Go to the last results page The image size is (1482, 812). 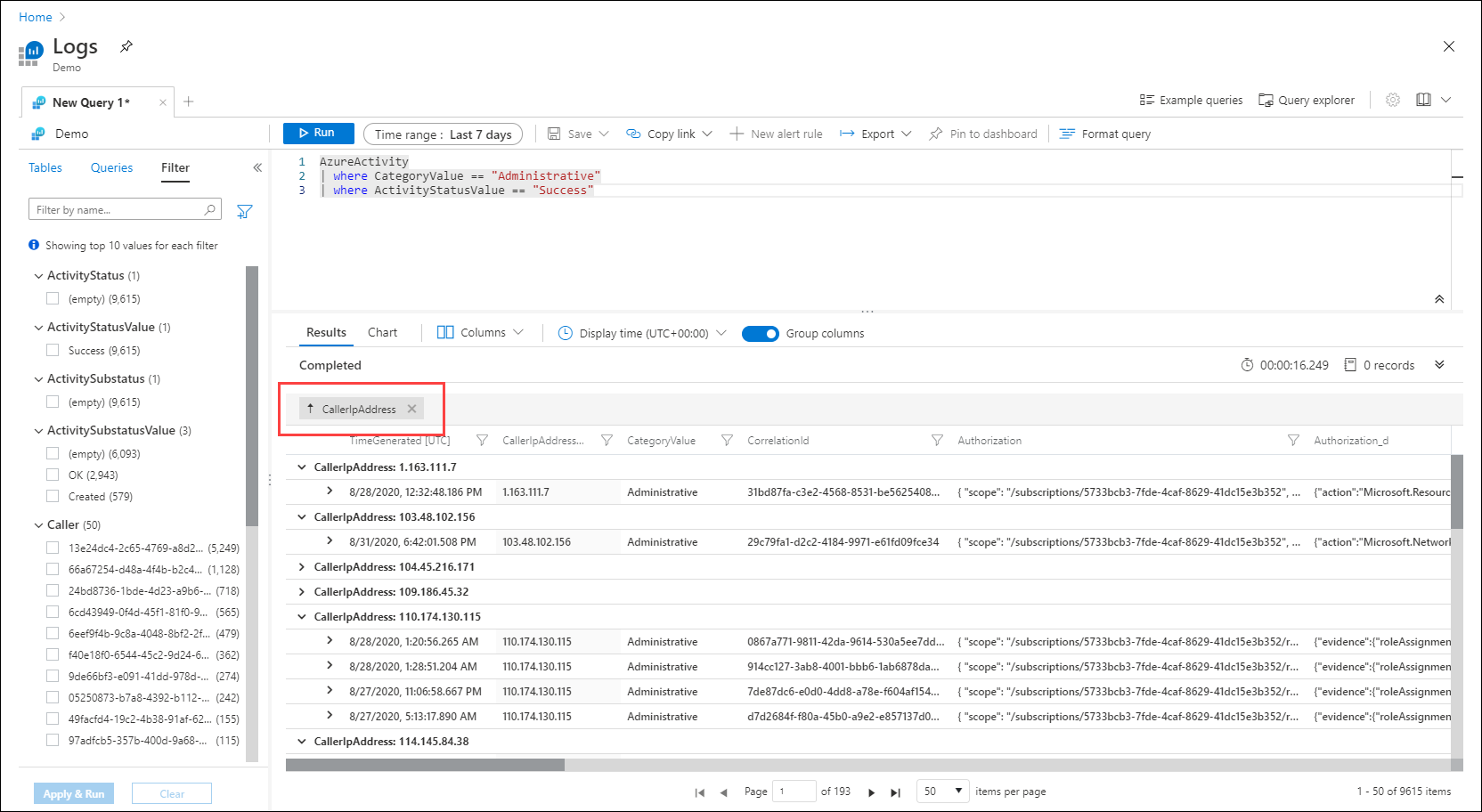click(x=896, y=792)
